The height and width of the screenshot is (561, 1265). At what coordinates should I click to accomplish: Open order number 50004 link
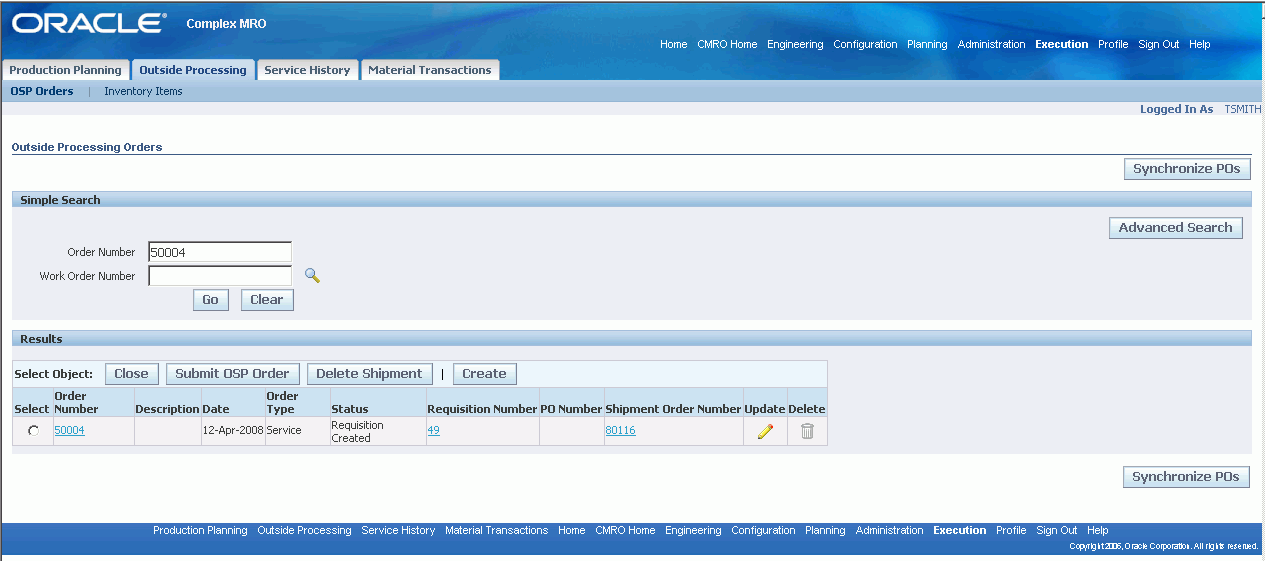click(x=69, y=431)
